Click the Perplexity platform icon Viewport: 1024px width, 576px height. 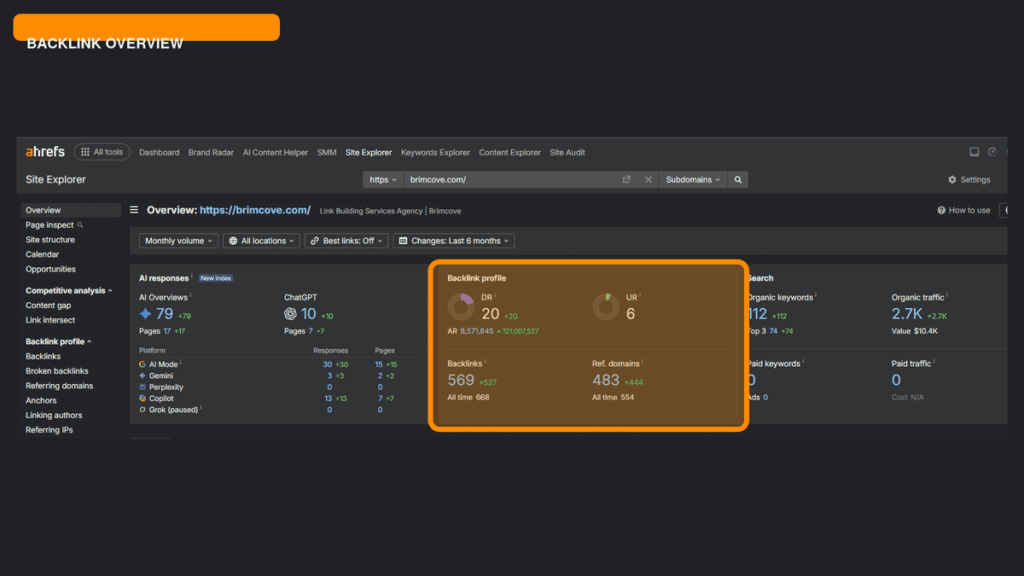(142, 387)
